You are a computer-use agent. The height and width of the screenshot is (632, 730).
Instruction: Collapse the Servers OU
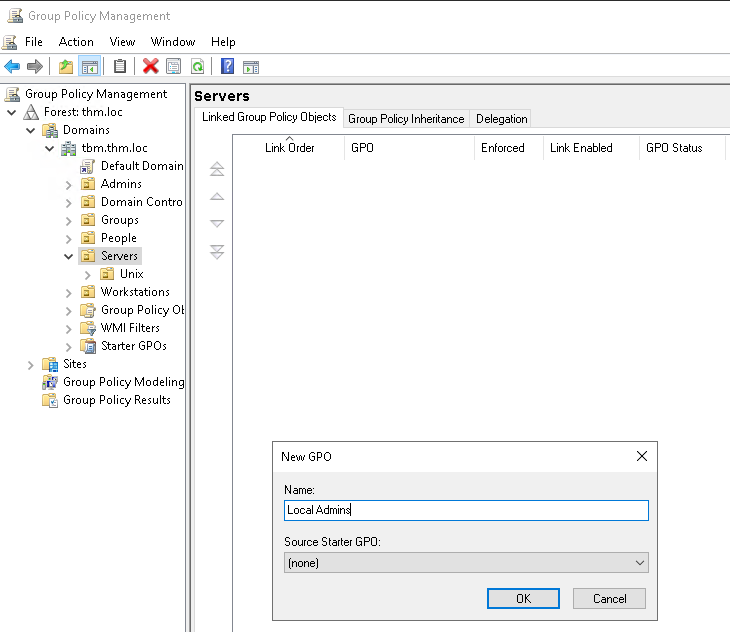68,256
